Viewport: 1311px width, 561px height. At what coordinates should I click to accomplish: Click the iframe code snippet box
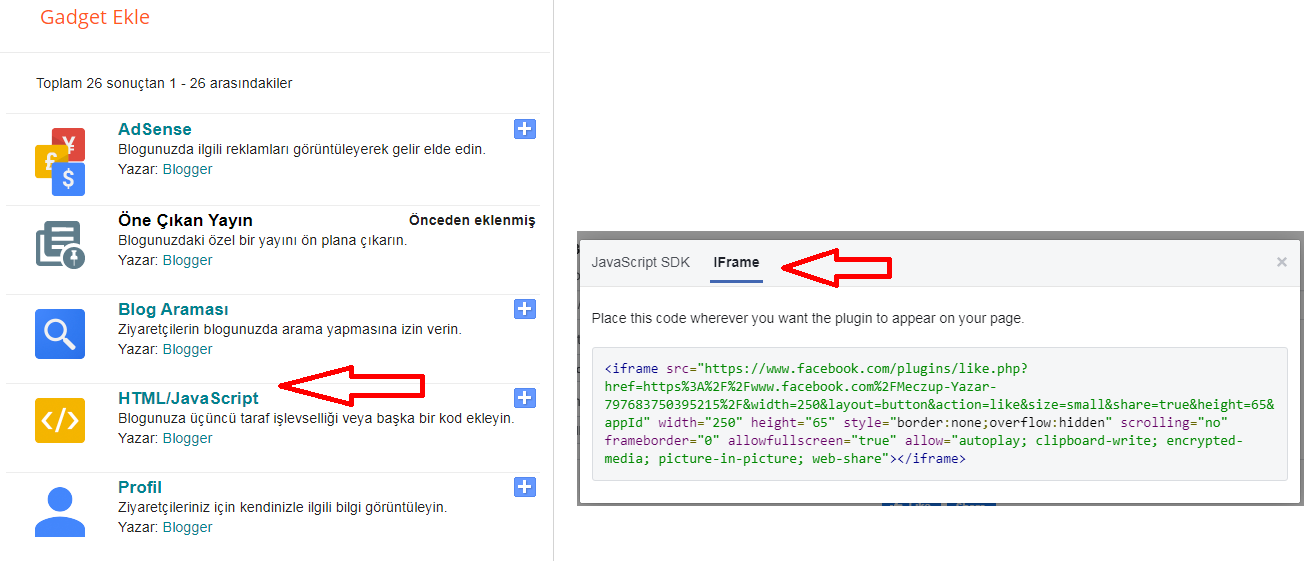click(940, 414)
